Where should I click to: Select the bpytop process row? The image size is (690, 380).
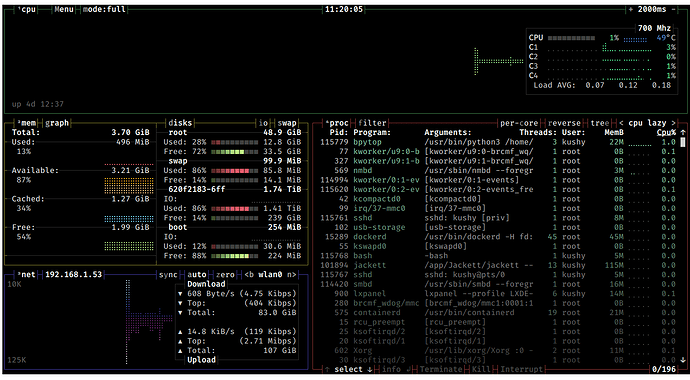498,142
